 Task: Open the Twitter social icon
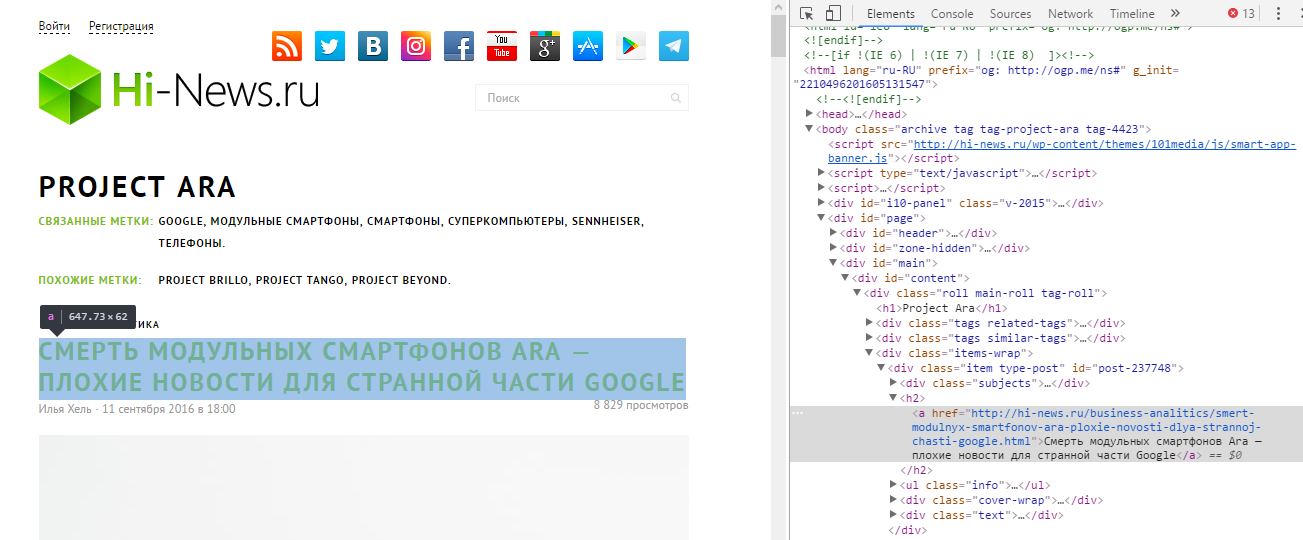tap(330, 46)
